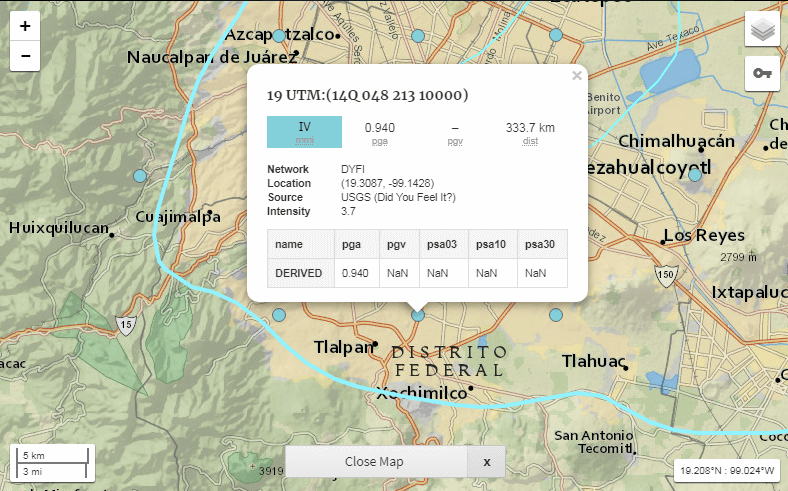Click the DERIVED row name cell
The image size is (788, 491).
point(300,273)
